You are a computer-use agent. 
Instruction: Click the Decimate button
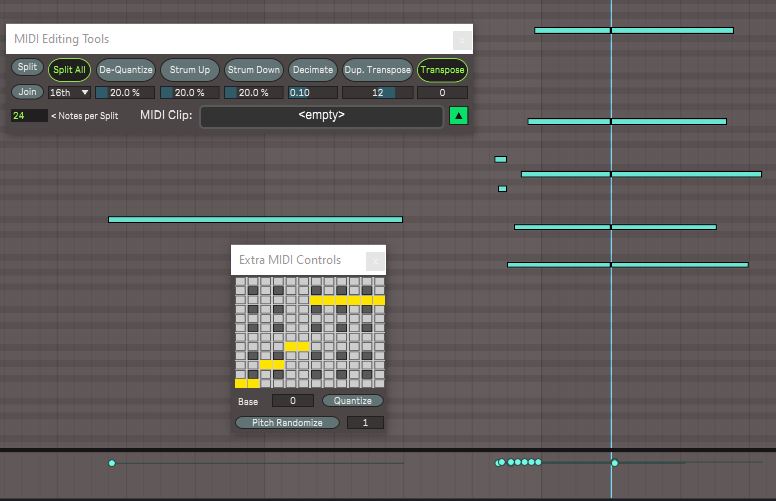click(312, 70)
